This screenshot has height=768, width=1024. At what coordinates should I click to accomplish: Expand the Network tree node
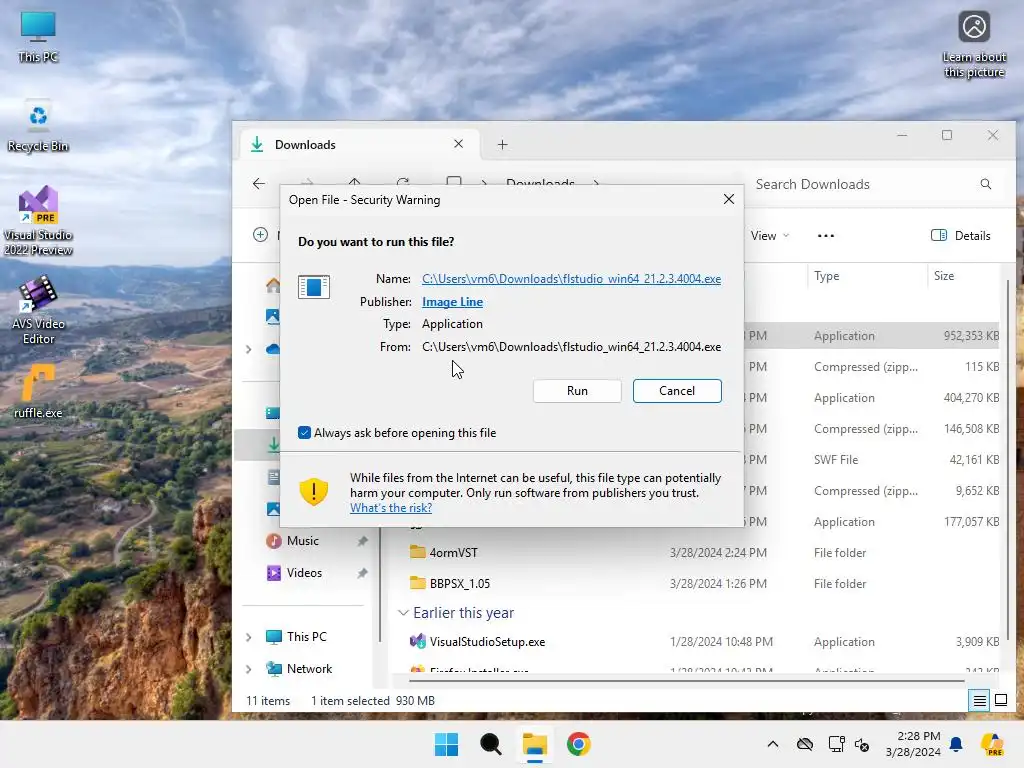coord(249,669)
